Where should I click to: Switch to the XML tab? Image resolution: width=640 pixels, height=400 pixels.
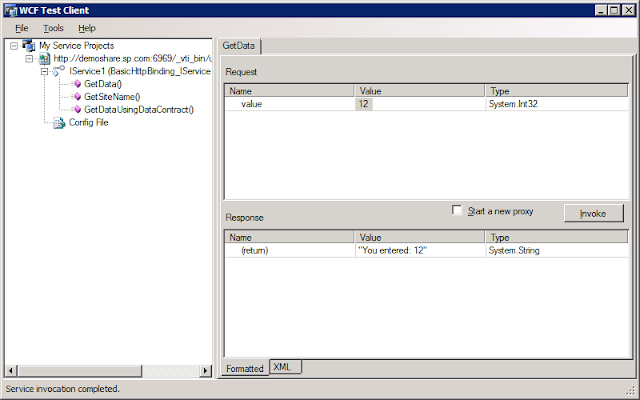pyautogui.click(x=283, y=367)
